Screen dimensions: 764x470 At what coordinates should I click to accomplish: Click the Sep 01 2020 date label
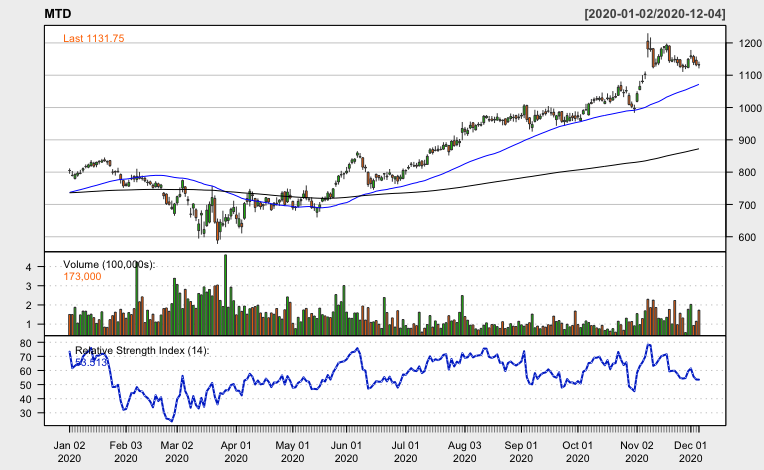coord(521,451)
